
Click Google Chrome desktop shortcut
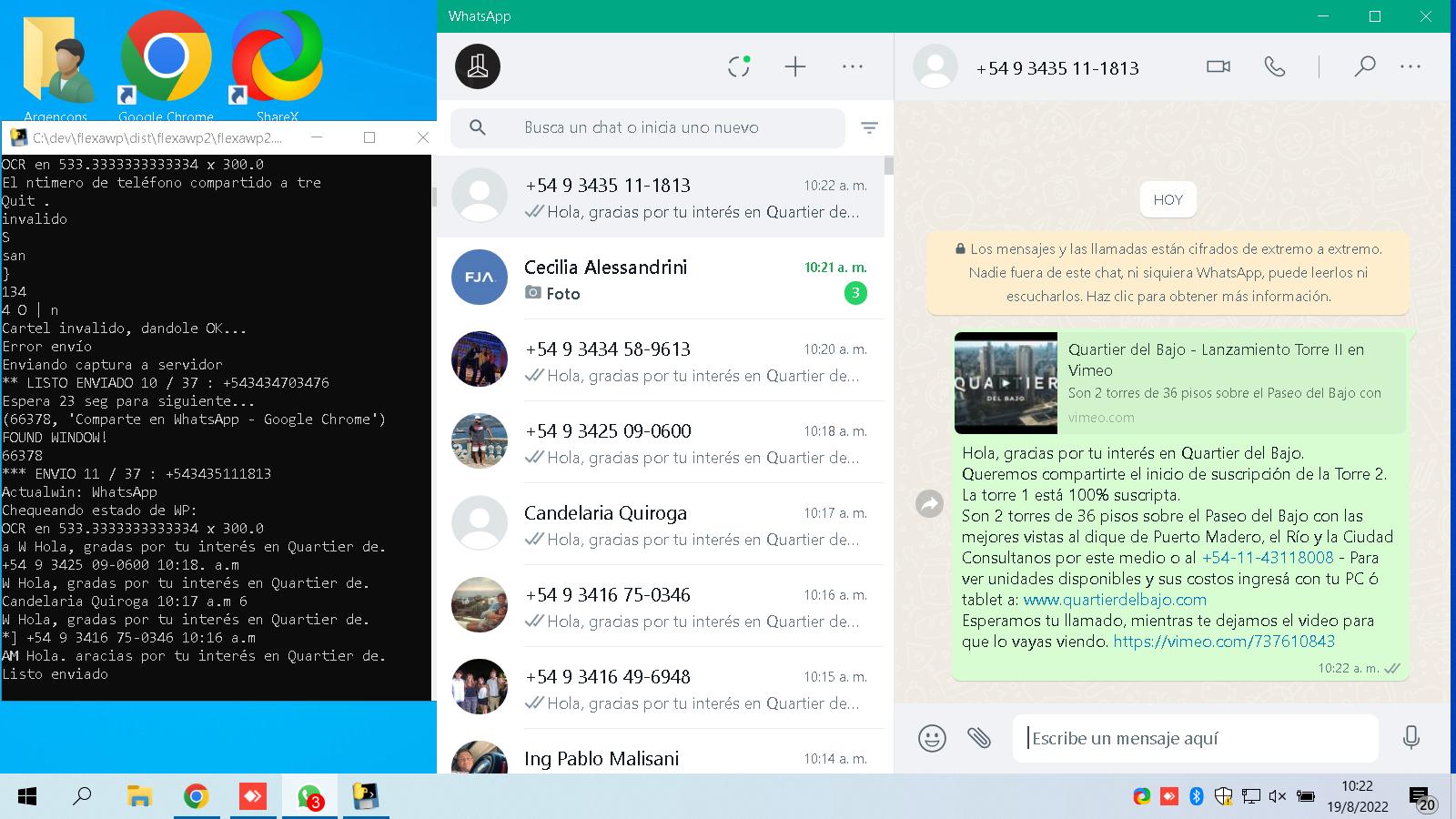tap(166, 66)
